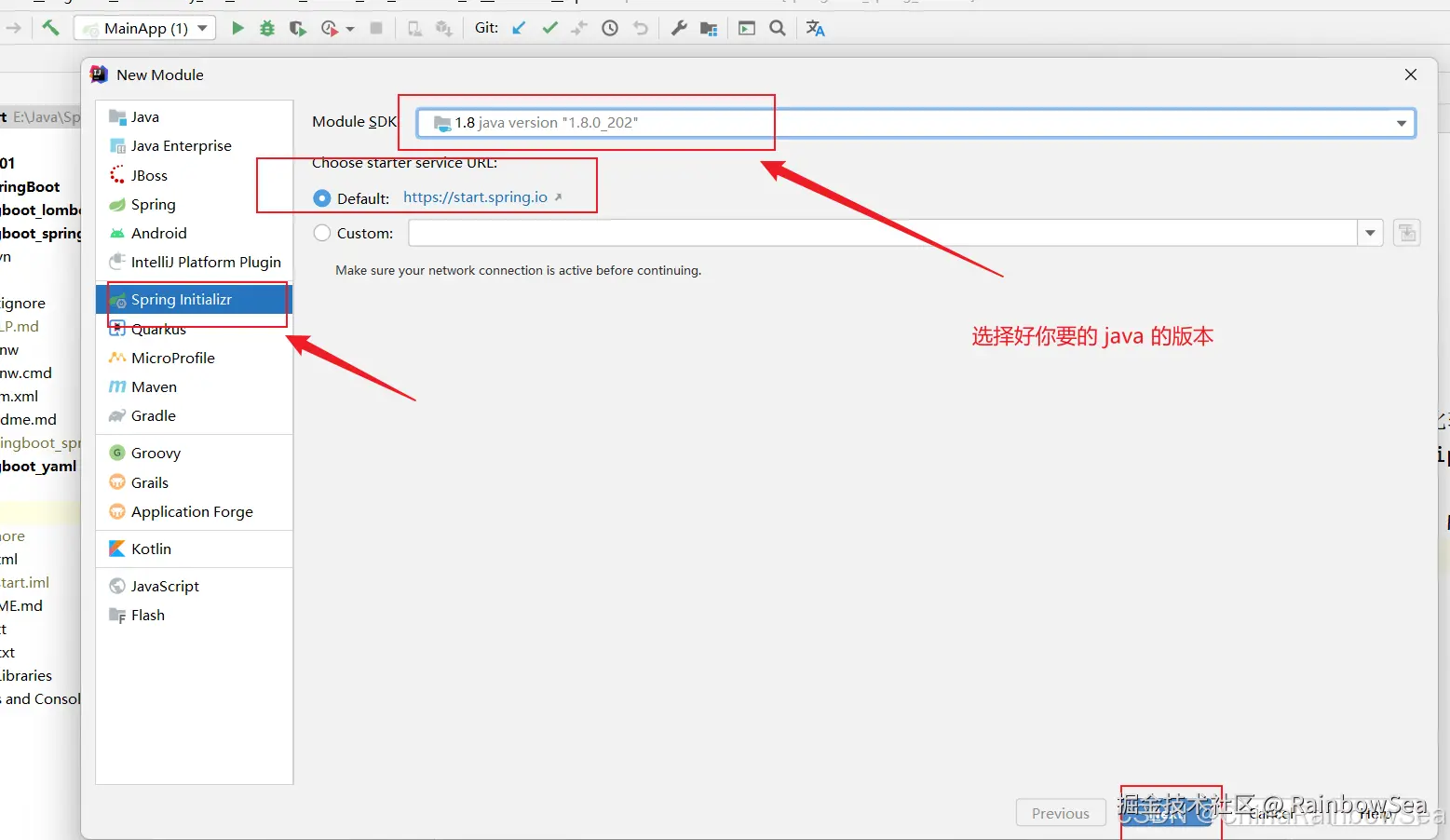Open settings via wrench icon

(679, 28)
